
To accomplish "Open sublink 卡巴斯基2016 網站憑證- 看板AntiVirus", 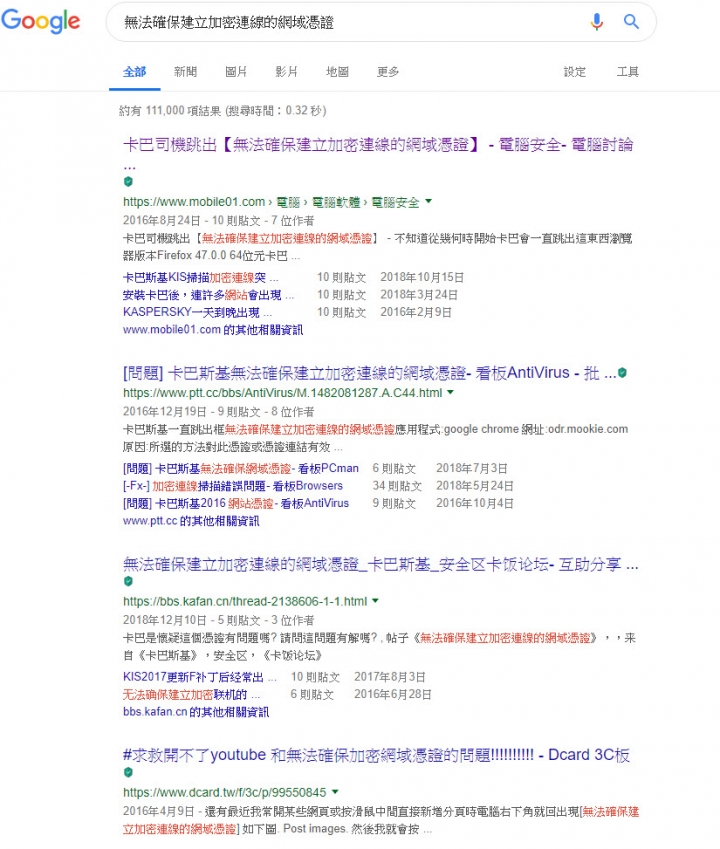I will pyautogui.click(x=235, y=503).
